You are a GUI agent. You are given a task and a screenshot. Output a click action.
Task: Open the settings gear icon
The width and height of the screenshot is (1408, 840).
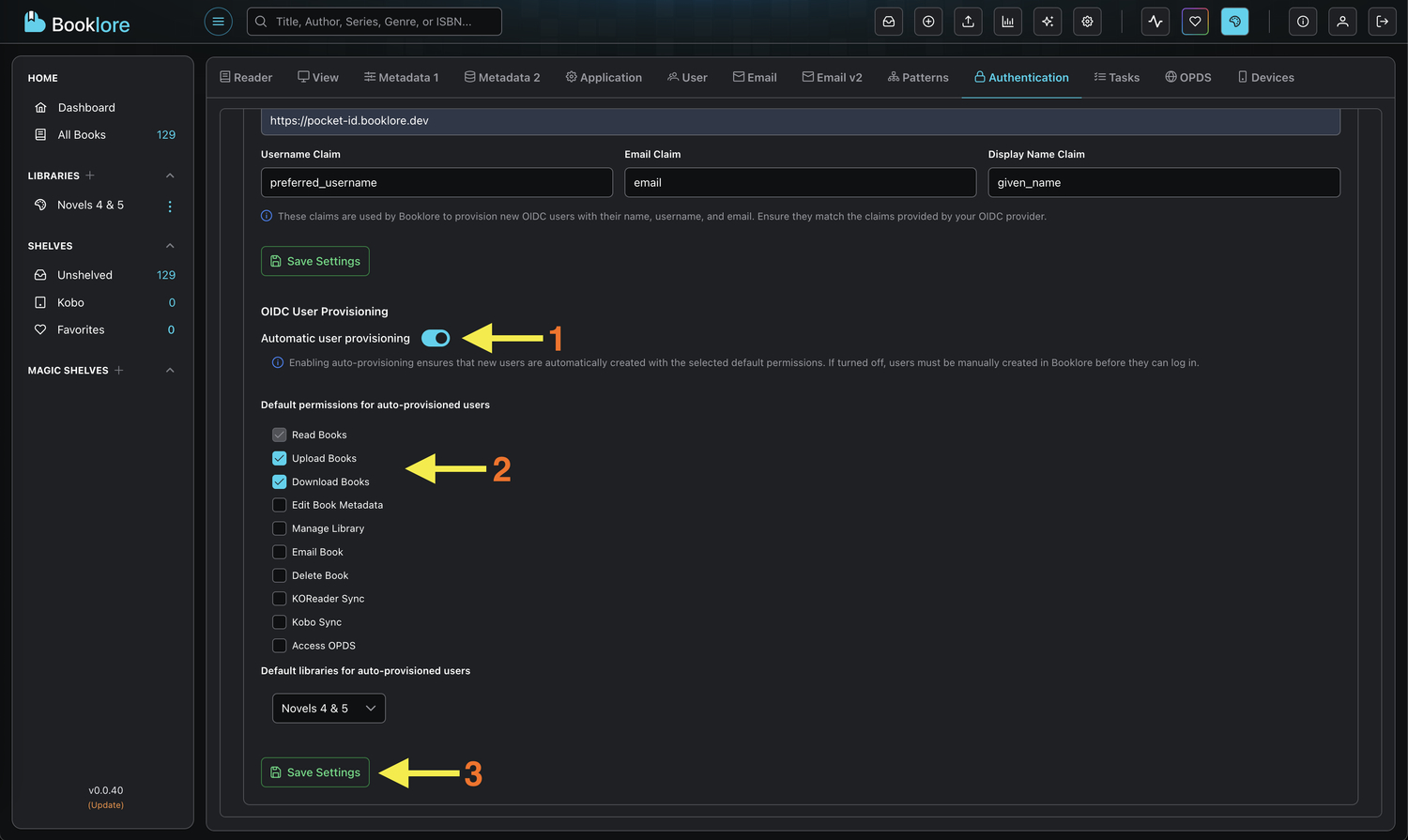click(x=1087, y=21)
